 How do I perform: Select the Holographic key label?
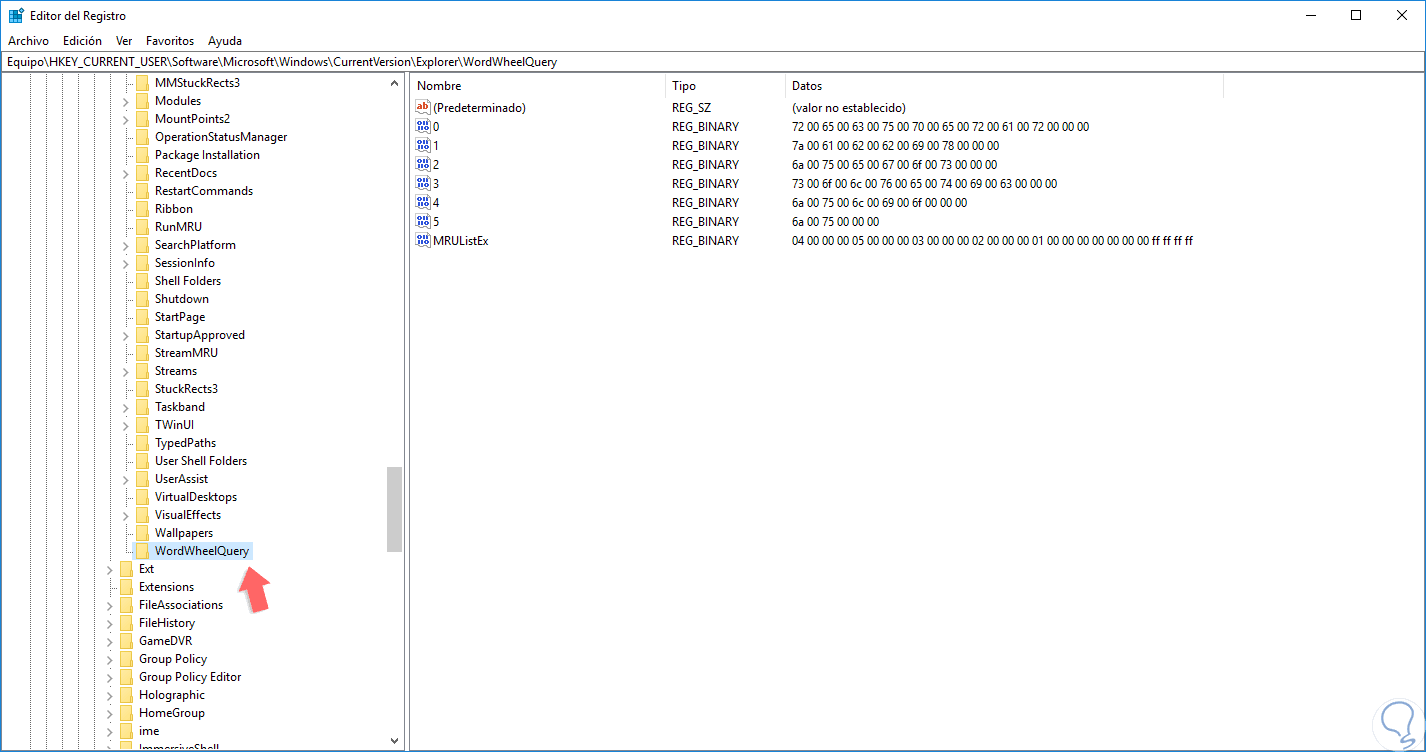click(172, 695)
